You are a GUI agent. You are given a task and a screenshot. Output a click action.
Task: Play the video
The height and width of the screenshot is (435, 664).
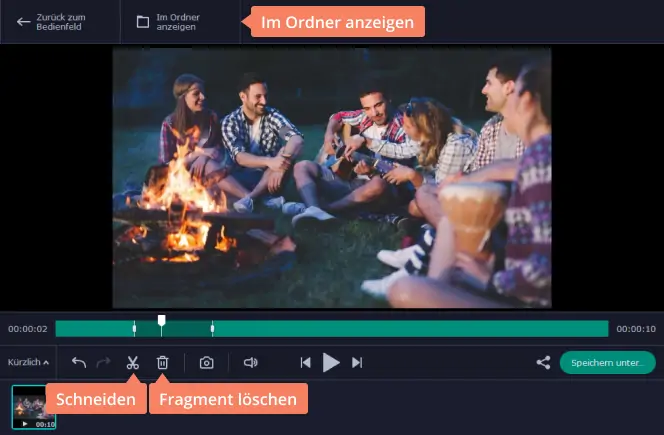point(331,363)
